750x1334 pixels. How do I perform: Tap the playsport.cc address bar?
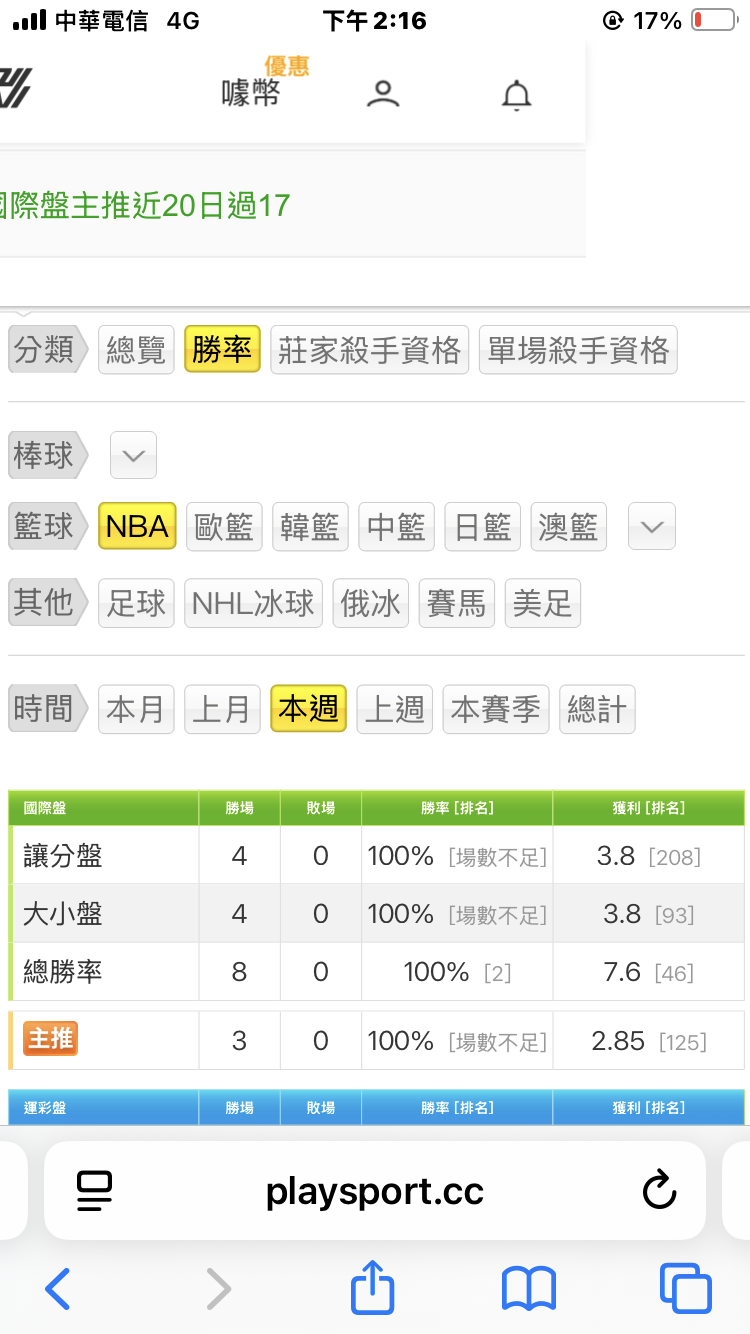[374, 1190]
